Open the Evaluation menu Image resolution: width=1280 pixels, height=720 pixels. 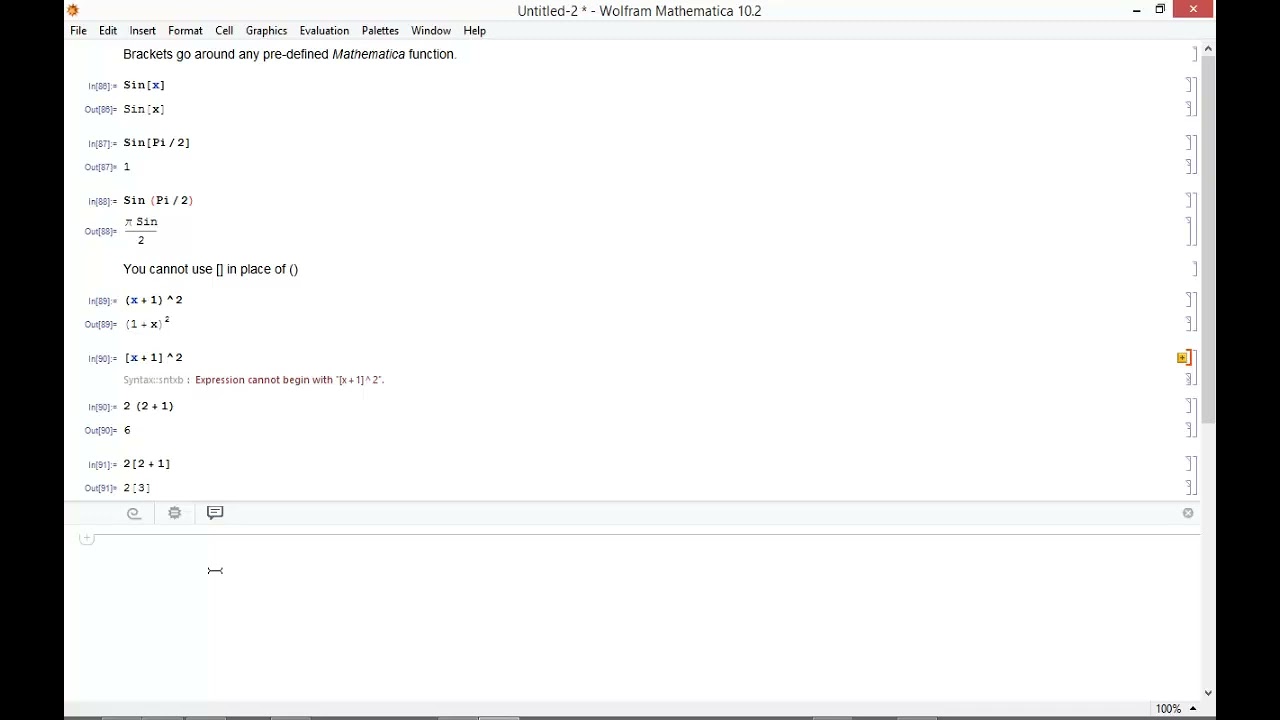coord(324,30)
